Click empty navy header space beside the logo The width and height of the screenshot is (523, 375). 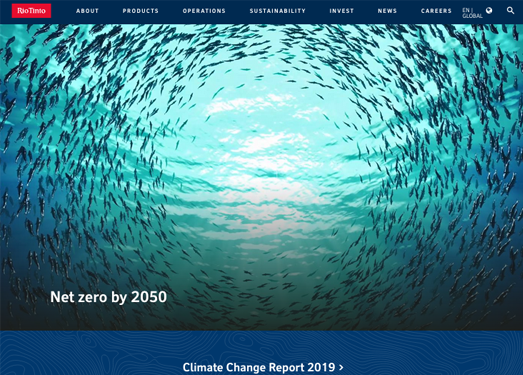(63, 11)
